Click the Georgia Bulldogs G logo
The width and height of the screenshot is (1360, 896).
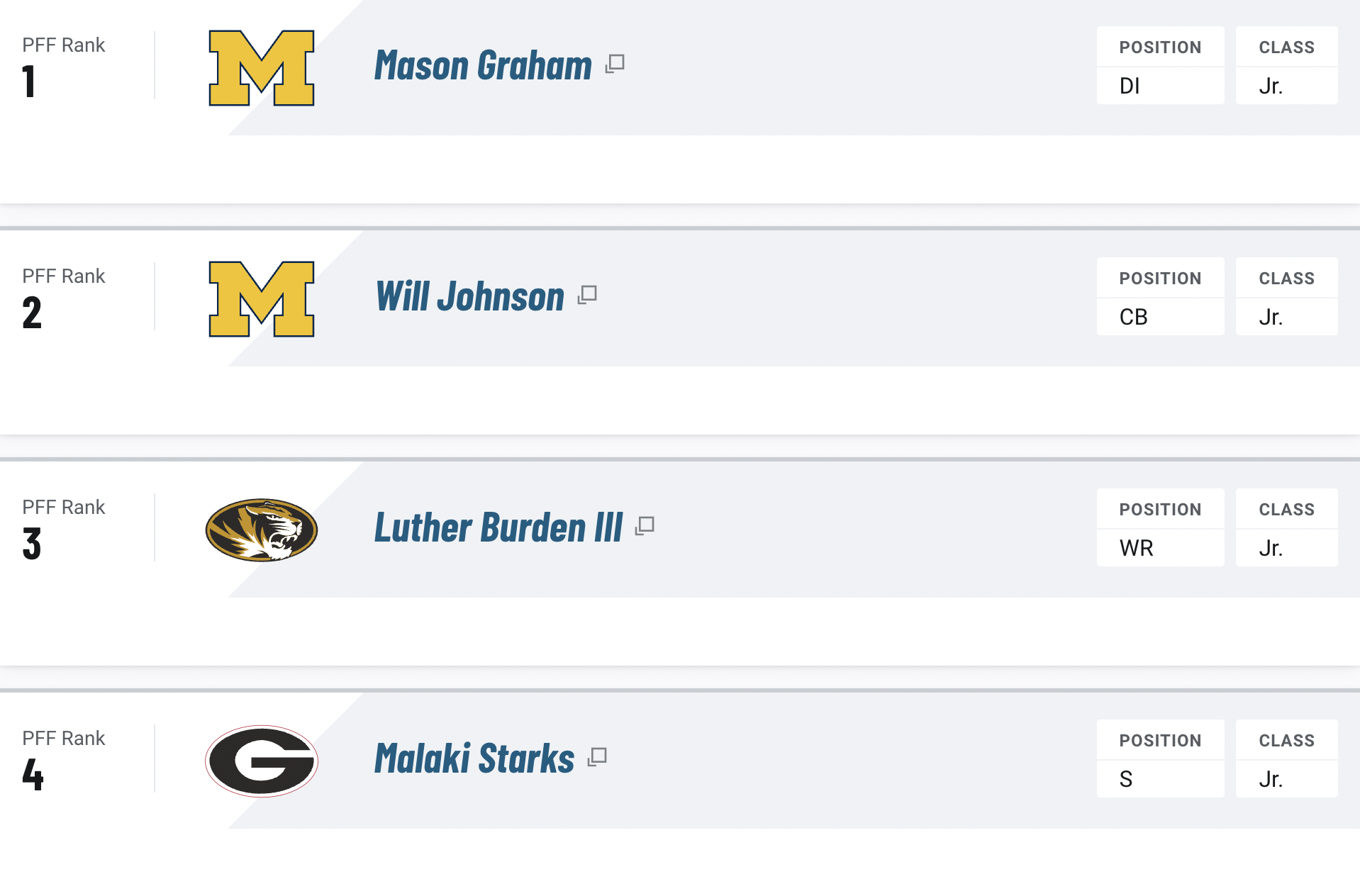[261, 761]
